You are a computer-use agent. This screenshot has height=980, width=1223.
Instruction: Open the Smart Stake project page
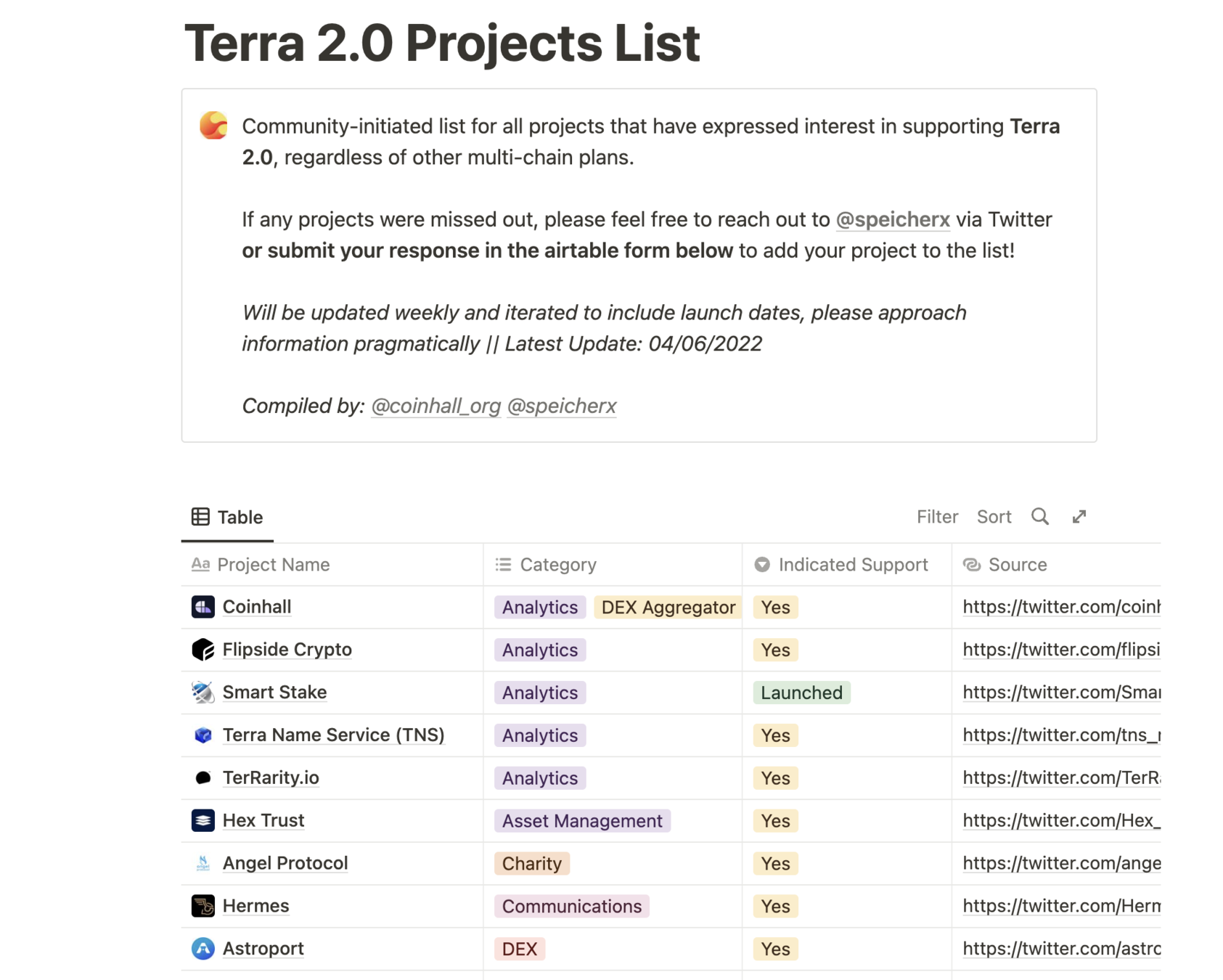[x=274, y=693]
